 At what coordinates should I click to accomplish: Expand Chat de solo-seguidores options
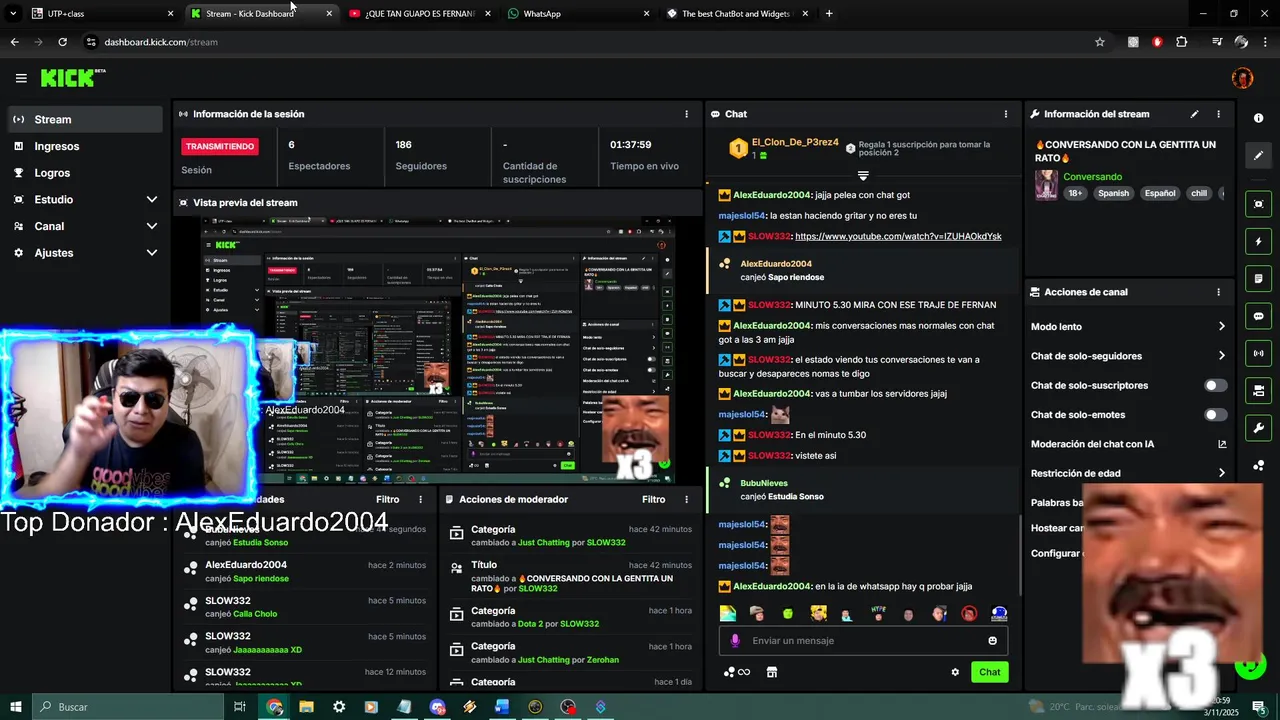click(1222, 356)
